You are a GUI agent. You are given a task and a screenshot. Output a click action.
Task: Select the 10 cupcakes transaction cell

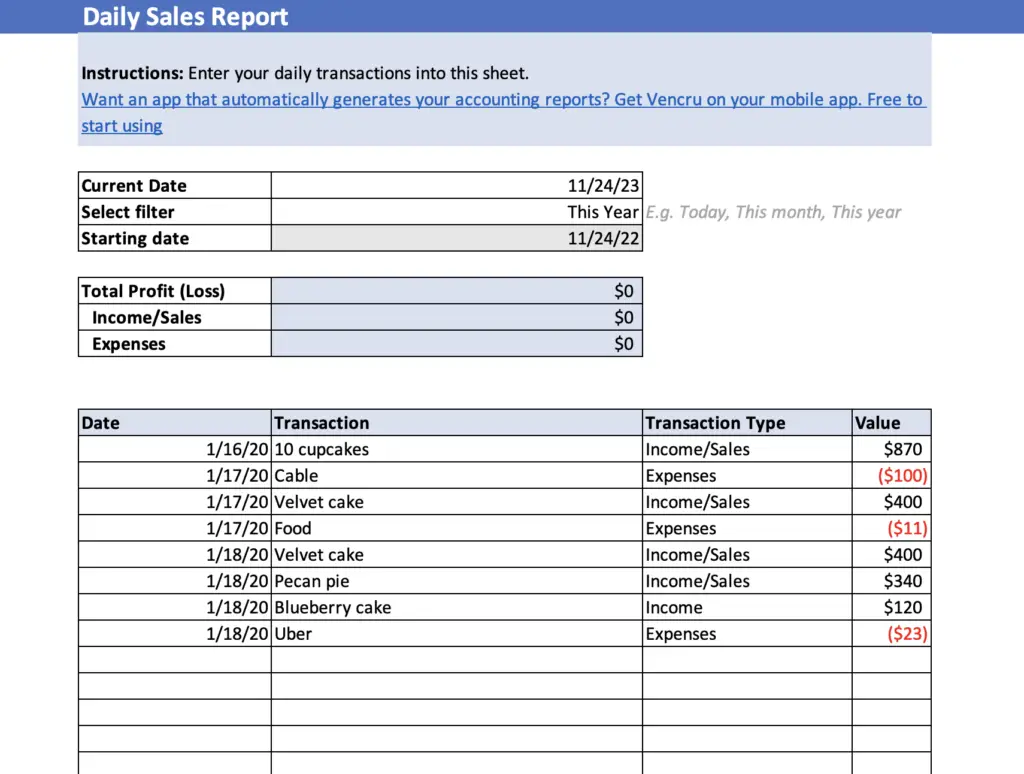(x=456, y=450)
